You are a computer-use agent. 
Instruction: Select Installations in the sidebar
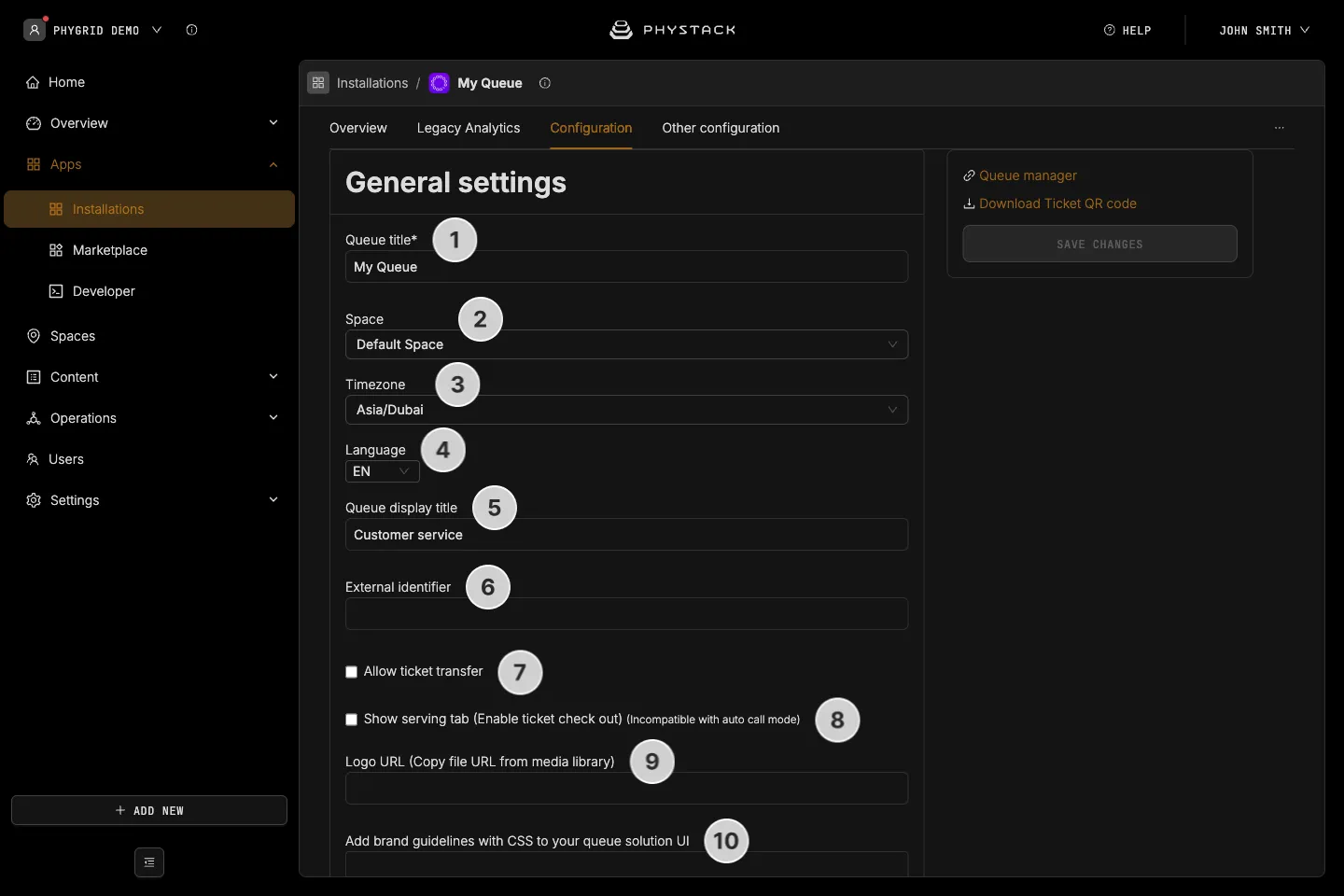[x=149, y=209]
